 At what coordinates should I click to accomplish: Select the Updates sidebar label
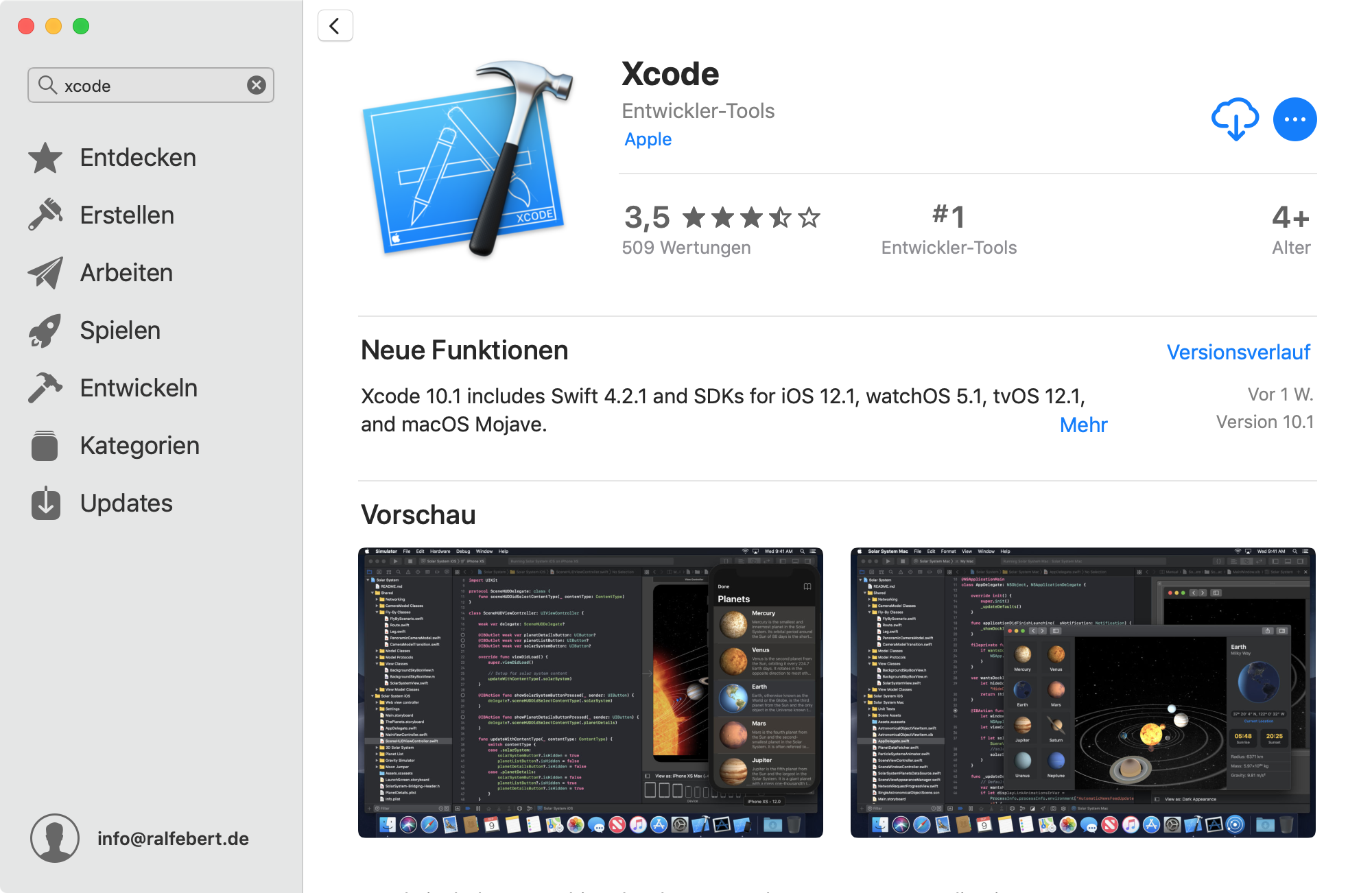pos(126,503)
